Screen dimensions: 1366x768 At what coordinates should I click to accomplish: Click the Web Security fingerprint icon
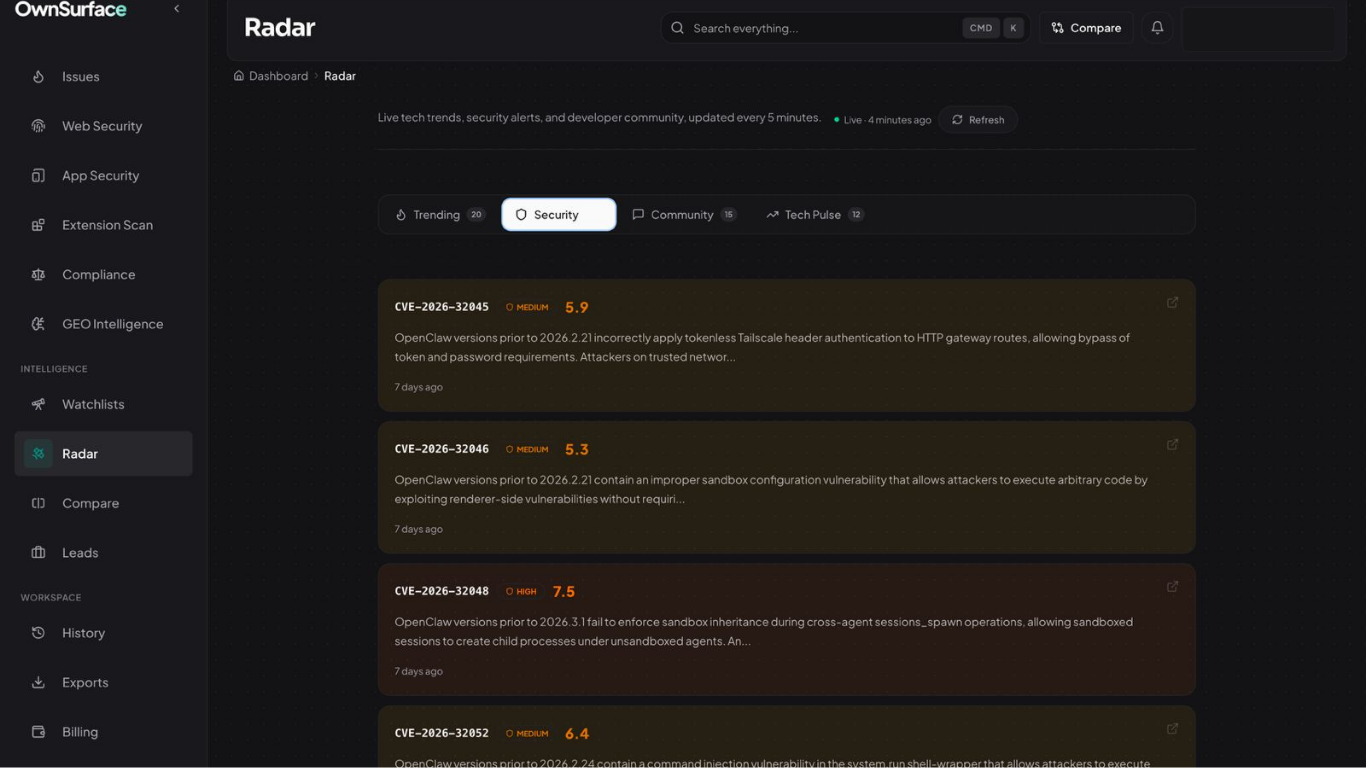point(38,126)
